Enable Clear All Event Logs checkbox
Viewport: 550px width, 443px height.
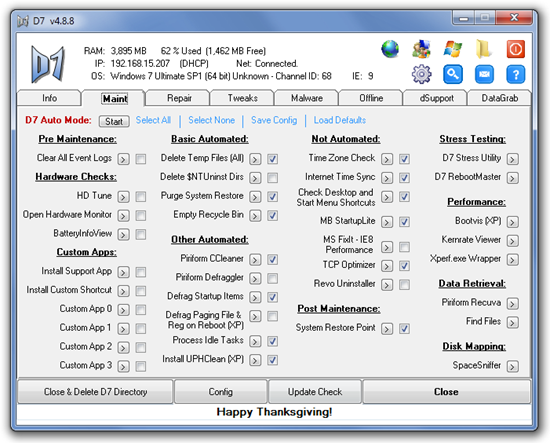(x=141, y=159)
